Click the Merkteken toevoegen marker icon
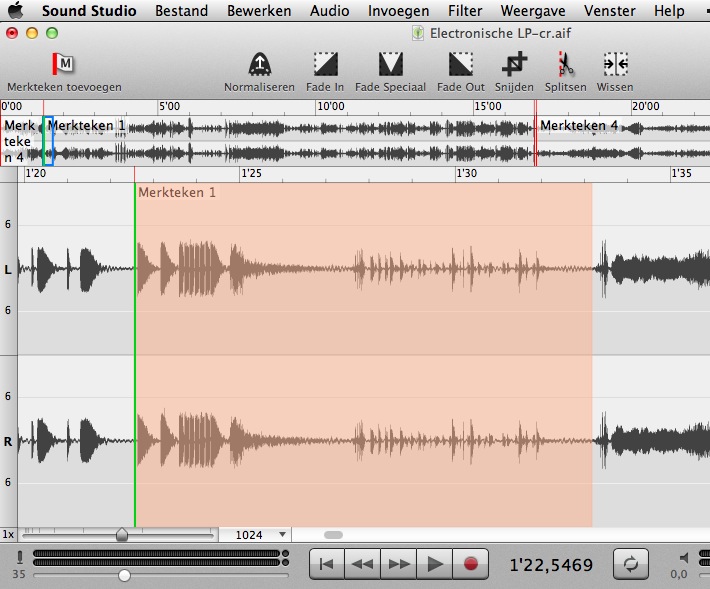 63,65
